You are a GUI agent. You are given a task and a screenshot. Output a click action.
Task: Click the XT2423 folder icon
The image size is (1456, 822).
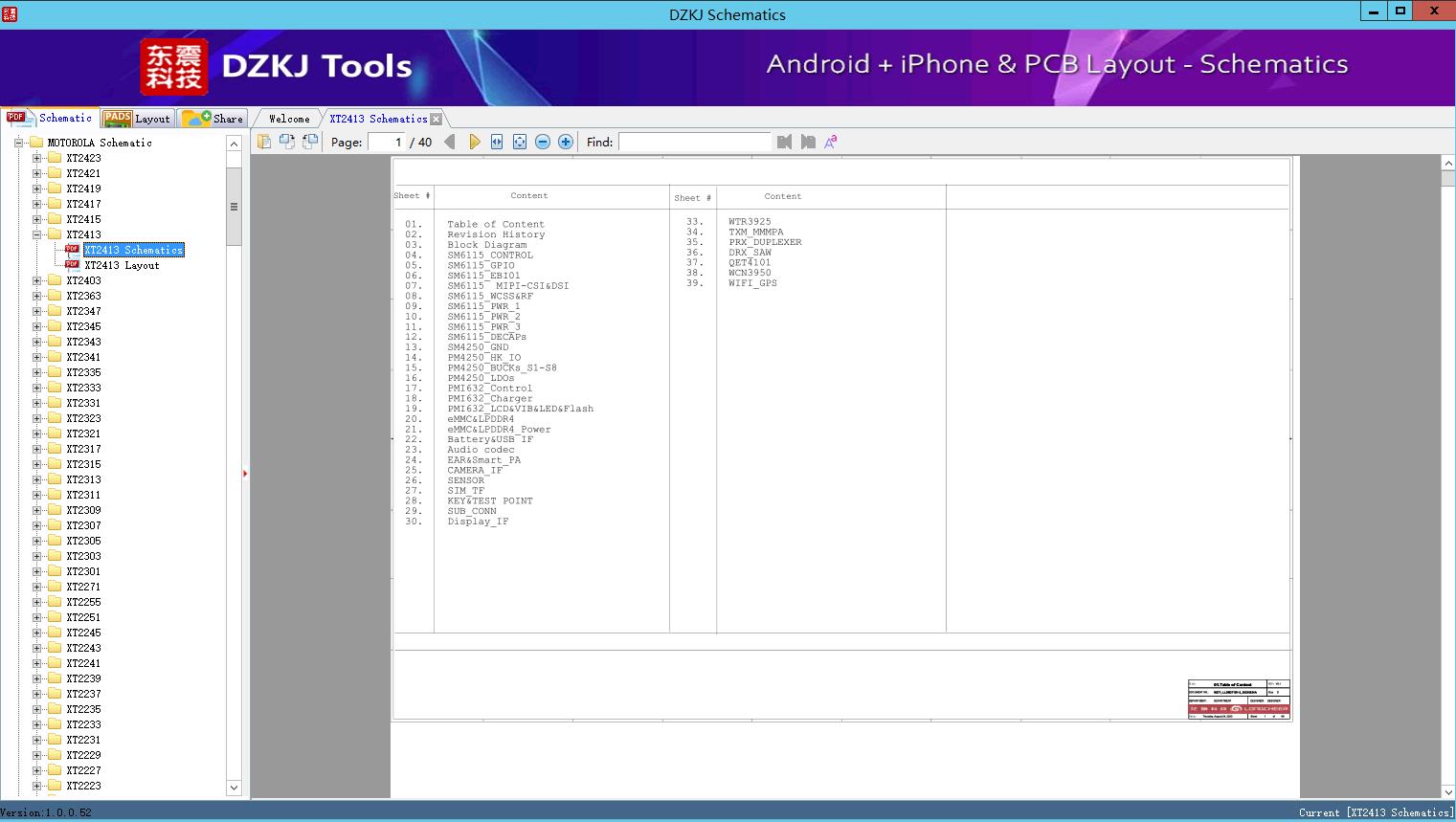click(x=55, y=158)
